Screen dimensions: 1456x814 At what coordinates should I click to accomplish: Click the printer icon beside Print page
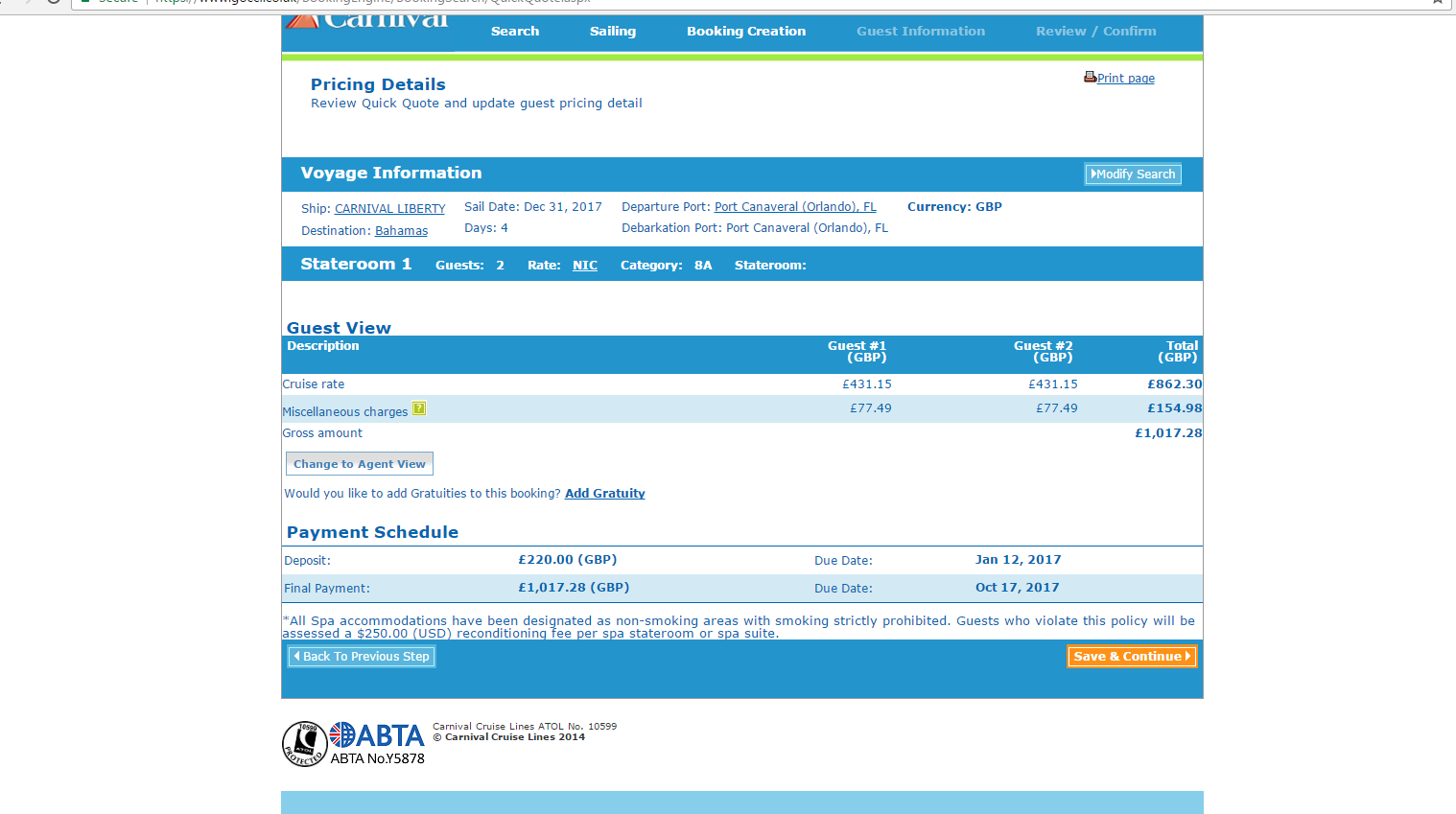point(1090,77)
